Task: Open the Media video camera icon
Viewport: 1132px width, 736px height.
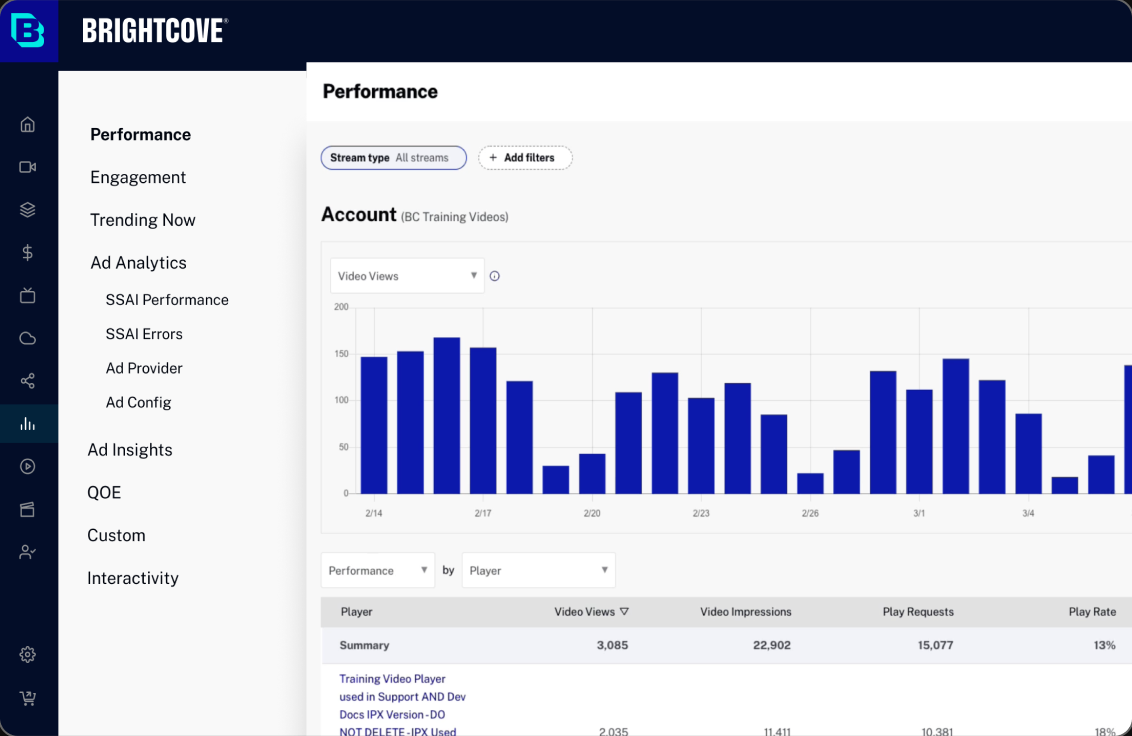Action: [x=27, y=167]
